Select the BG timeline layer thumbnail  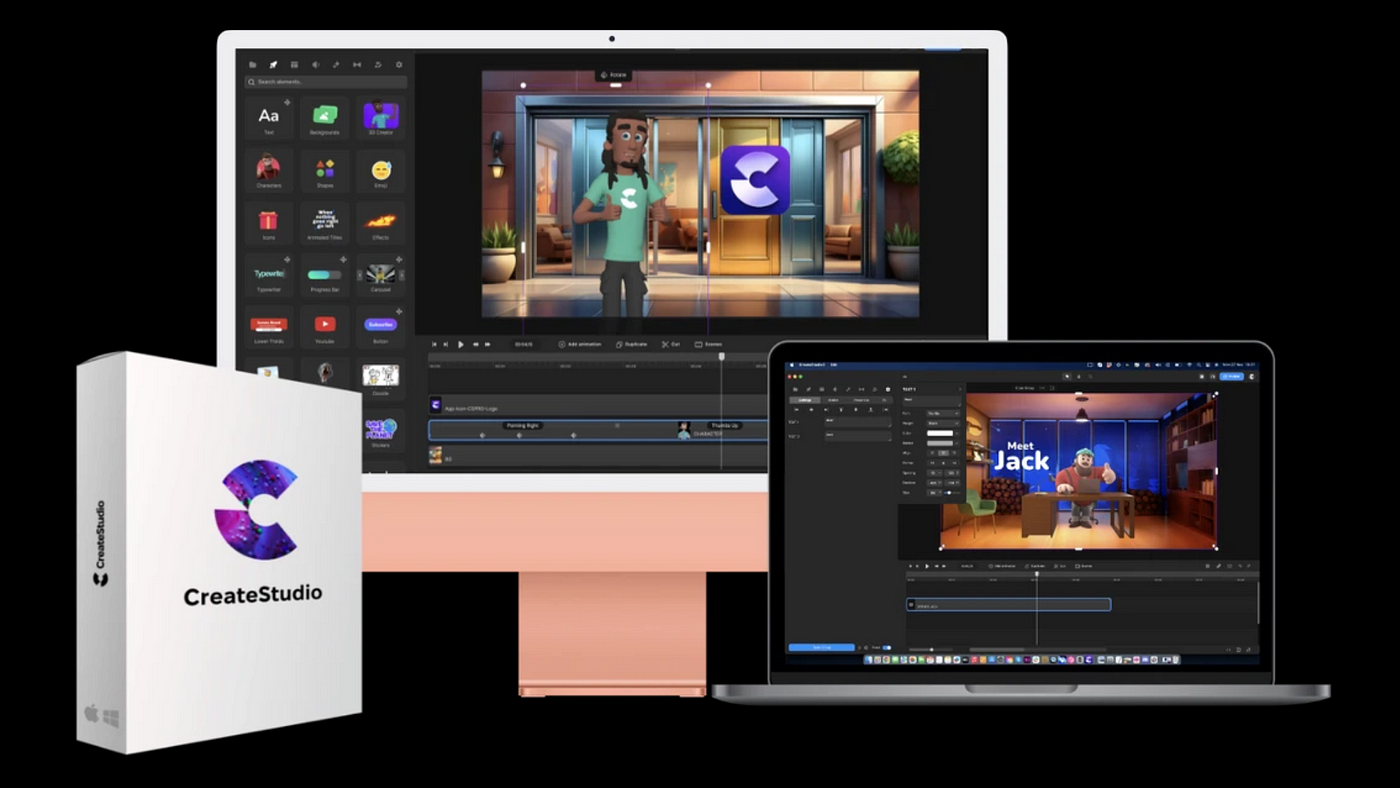coord(436,456)
